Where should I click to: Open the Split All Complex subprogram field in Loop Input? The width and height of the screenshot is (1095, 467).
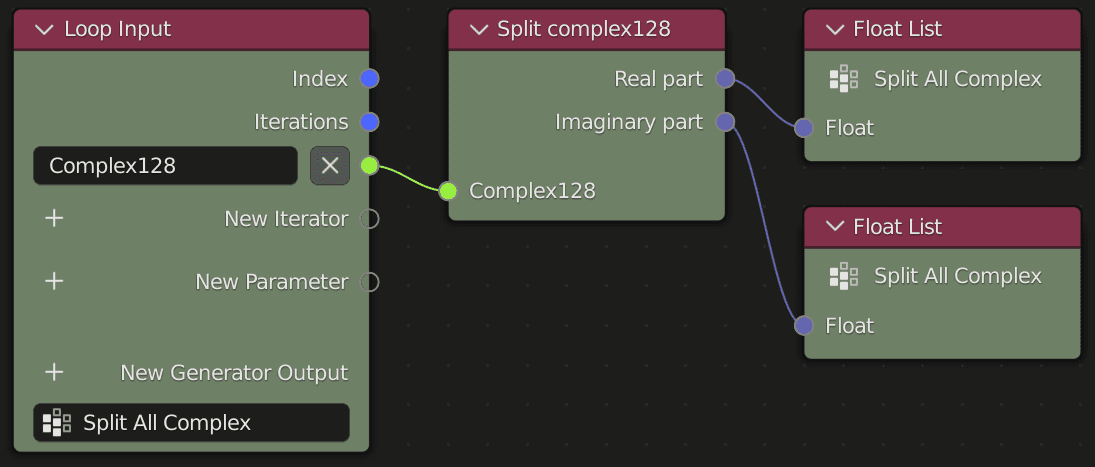point(191,422)
